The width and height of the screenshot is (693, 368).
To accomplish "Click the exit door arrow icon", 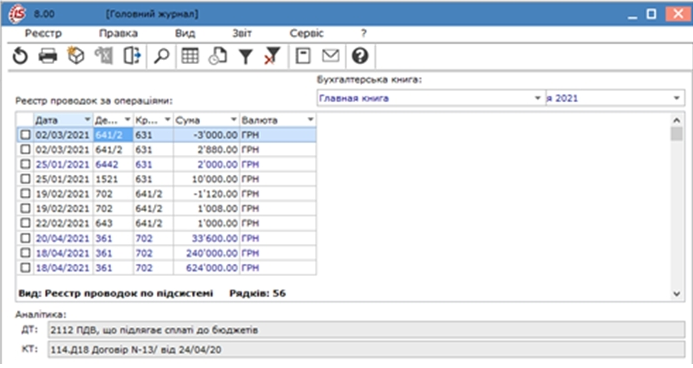I will coord(131,56).
